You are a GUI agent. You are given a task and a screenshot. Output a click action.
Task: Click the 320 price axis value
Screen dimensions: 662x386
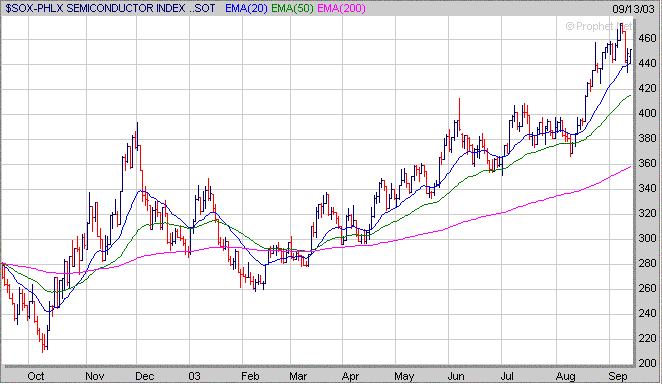tap(647, 213)
